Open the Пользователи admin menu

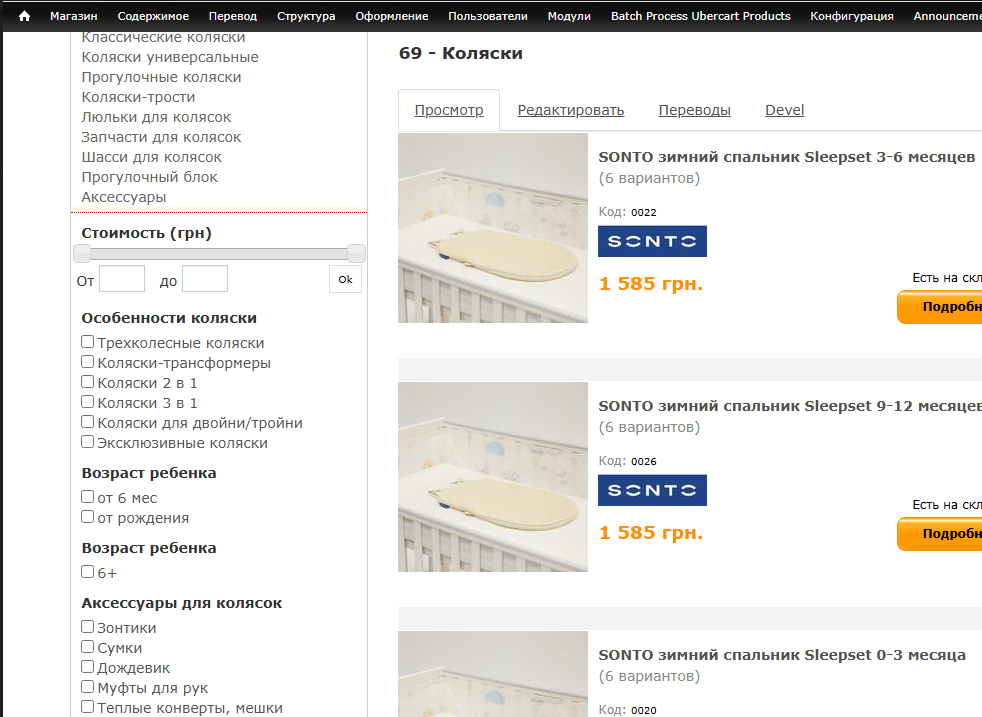488,16
